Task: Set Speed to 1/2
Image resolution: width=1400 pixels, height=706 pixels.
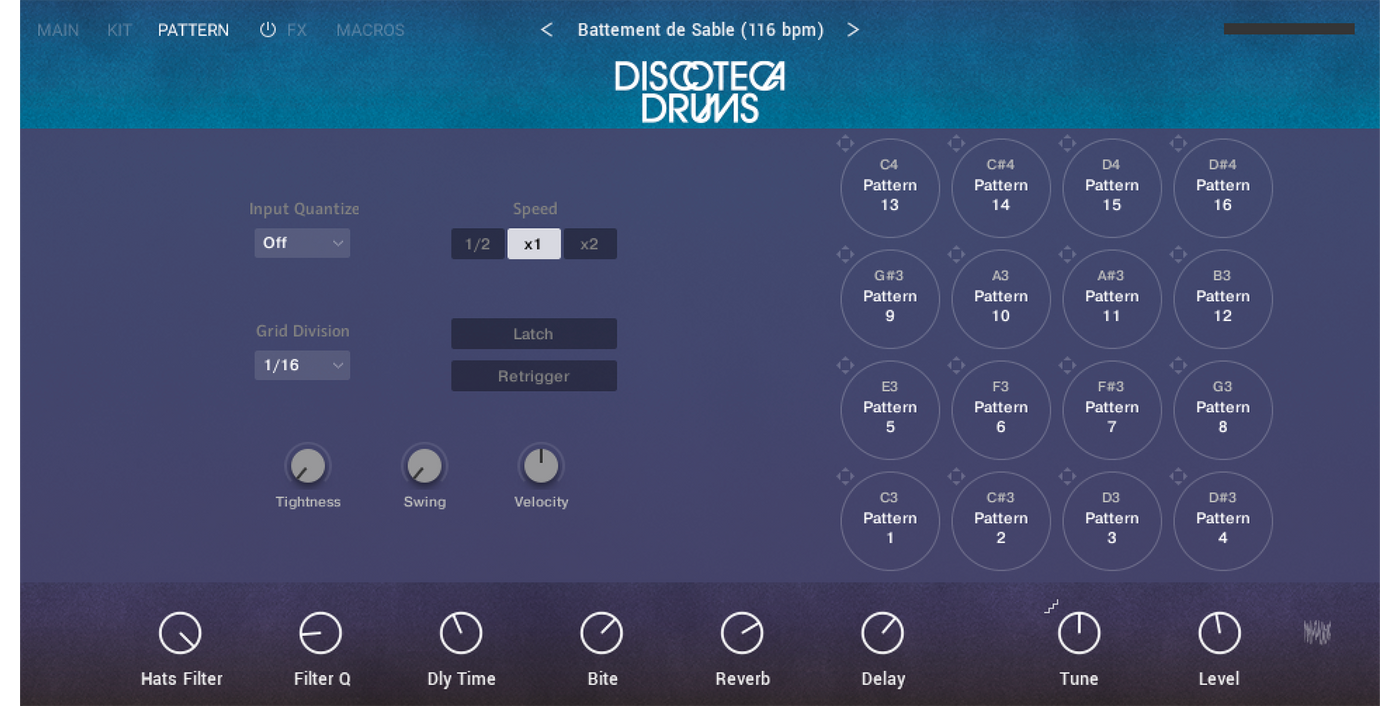Action: [478, 244]
